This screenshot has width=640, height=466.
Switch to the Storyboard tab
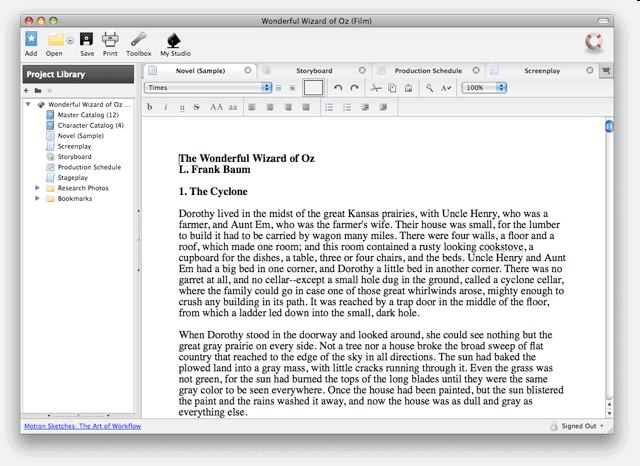coord(313,71)
